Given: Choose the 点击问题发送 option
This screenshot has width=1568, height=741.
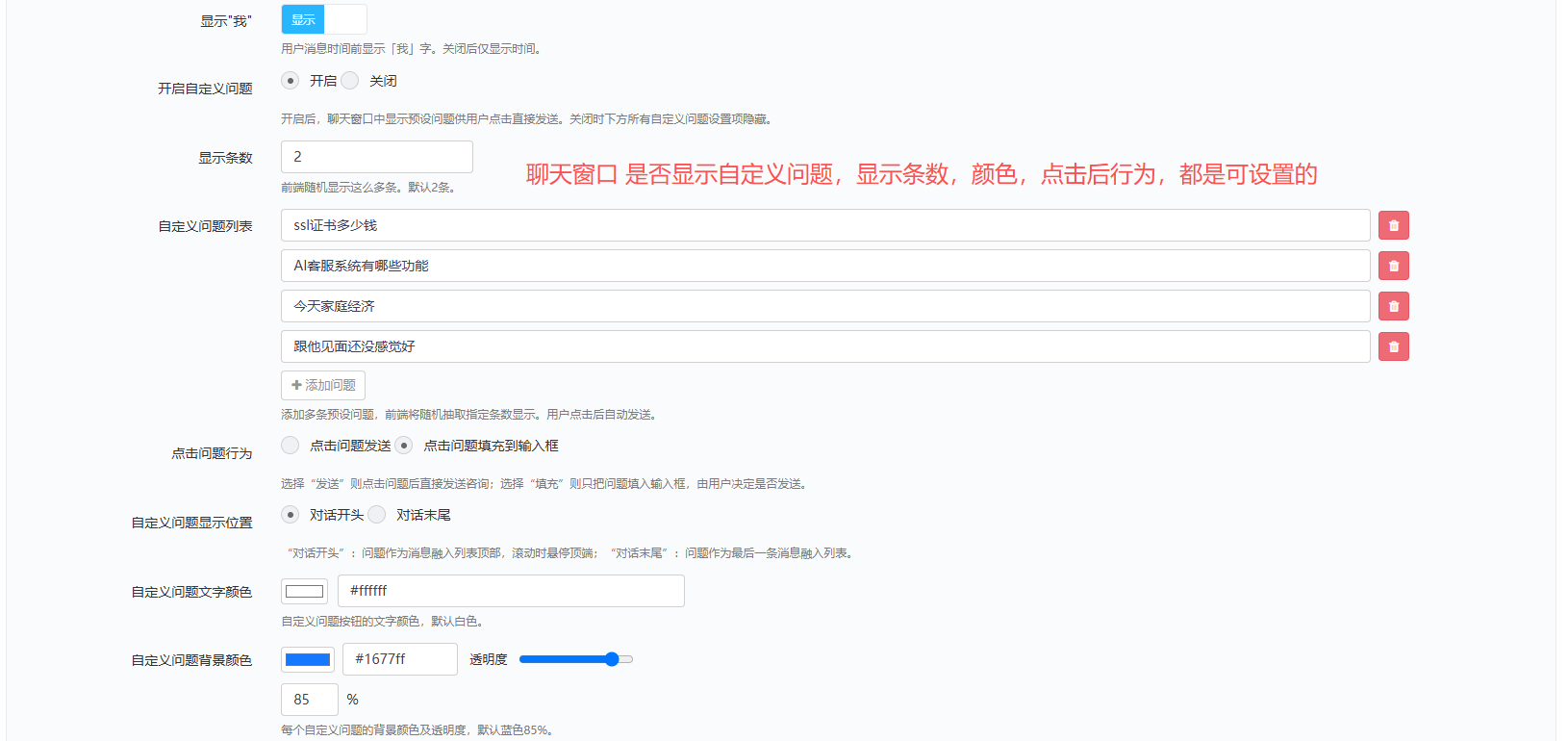Looking at the screenshot, I should [x=291, y=446].
